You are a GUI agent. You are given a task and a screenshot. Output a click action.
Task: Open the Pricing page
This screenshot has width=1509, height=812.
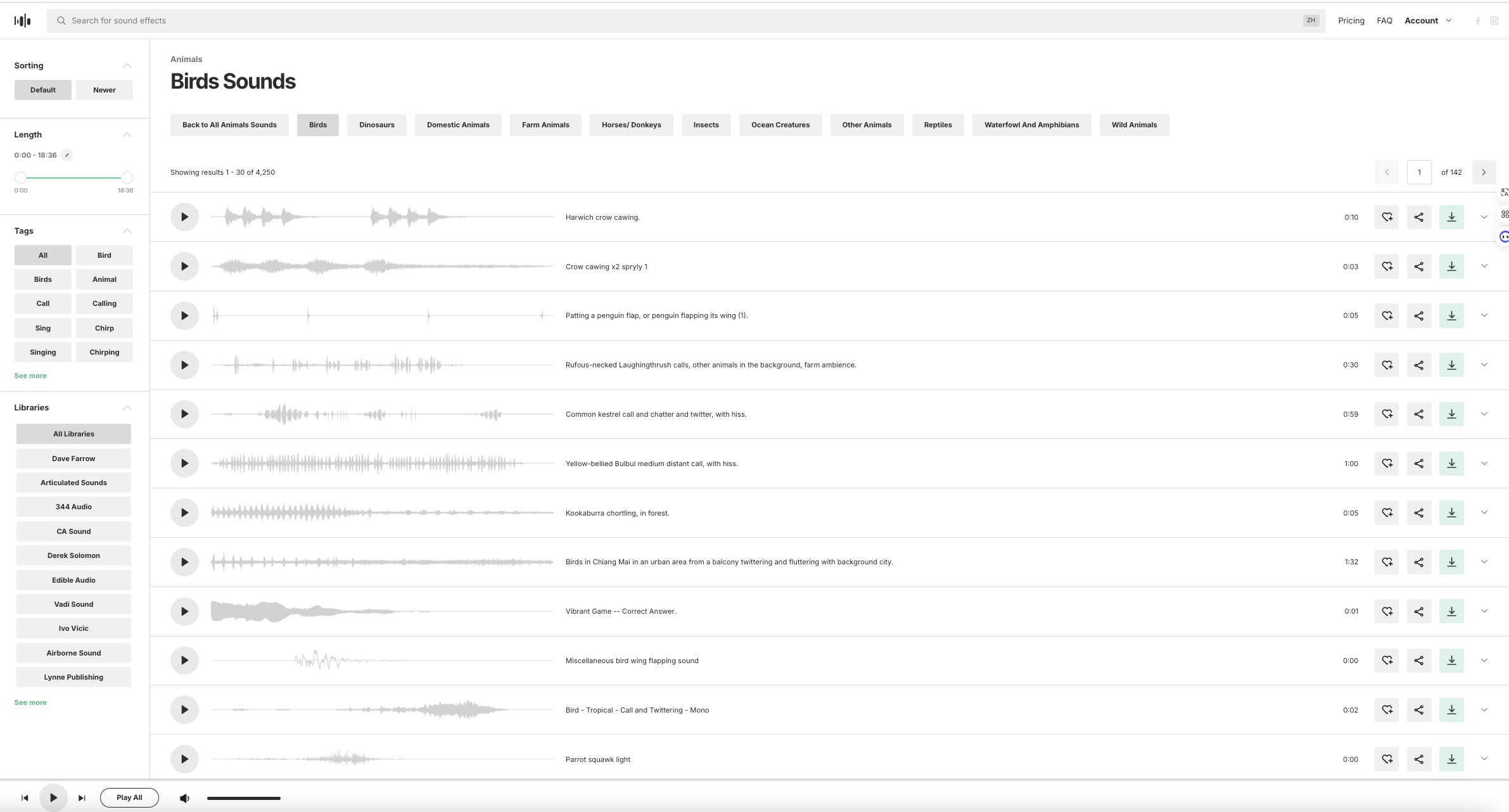click(1351, 21)
